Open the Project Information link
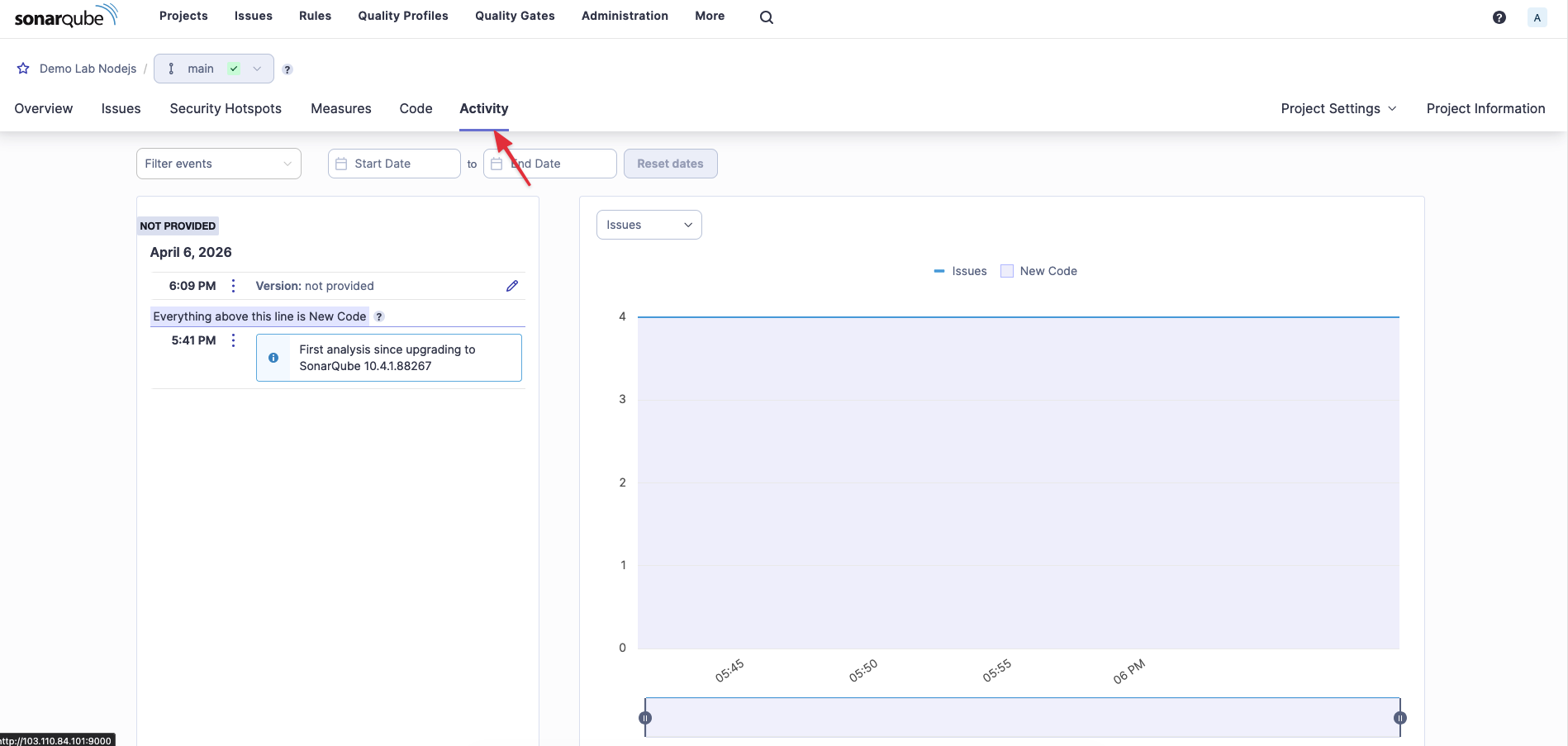1568x746 pixels. [x=1485, y=109]
